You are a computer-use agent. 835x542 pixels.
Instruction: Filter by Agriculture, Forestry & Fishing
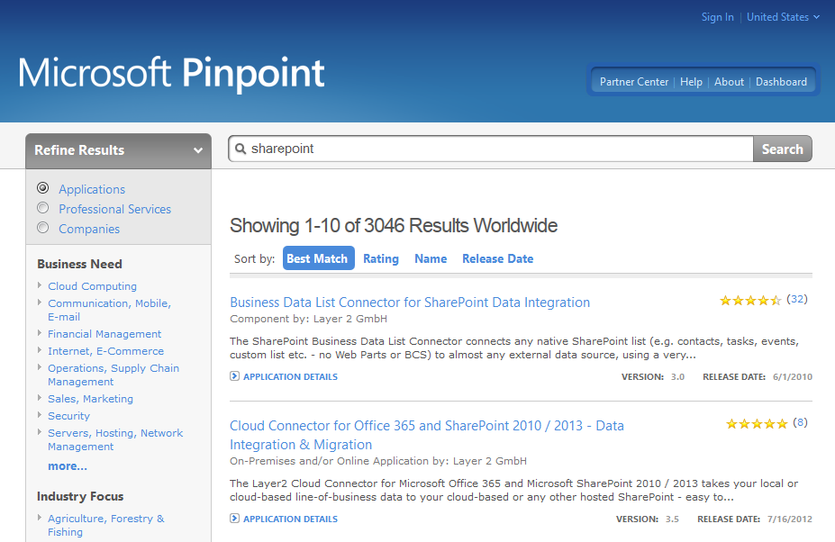pyautogui.click(x=106, y=525)
